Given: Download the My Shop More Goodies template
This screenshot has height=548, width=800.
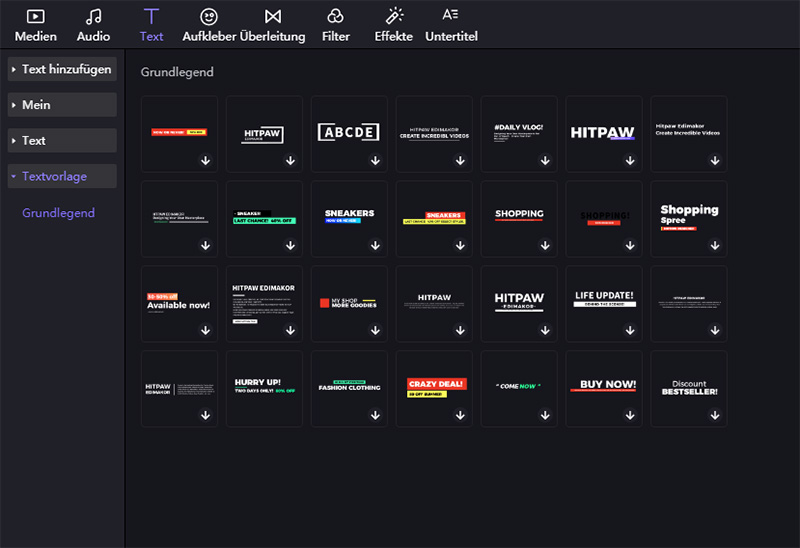Looking at the screenshot, I should pos(376,331).
